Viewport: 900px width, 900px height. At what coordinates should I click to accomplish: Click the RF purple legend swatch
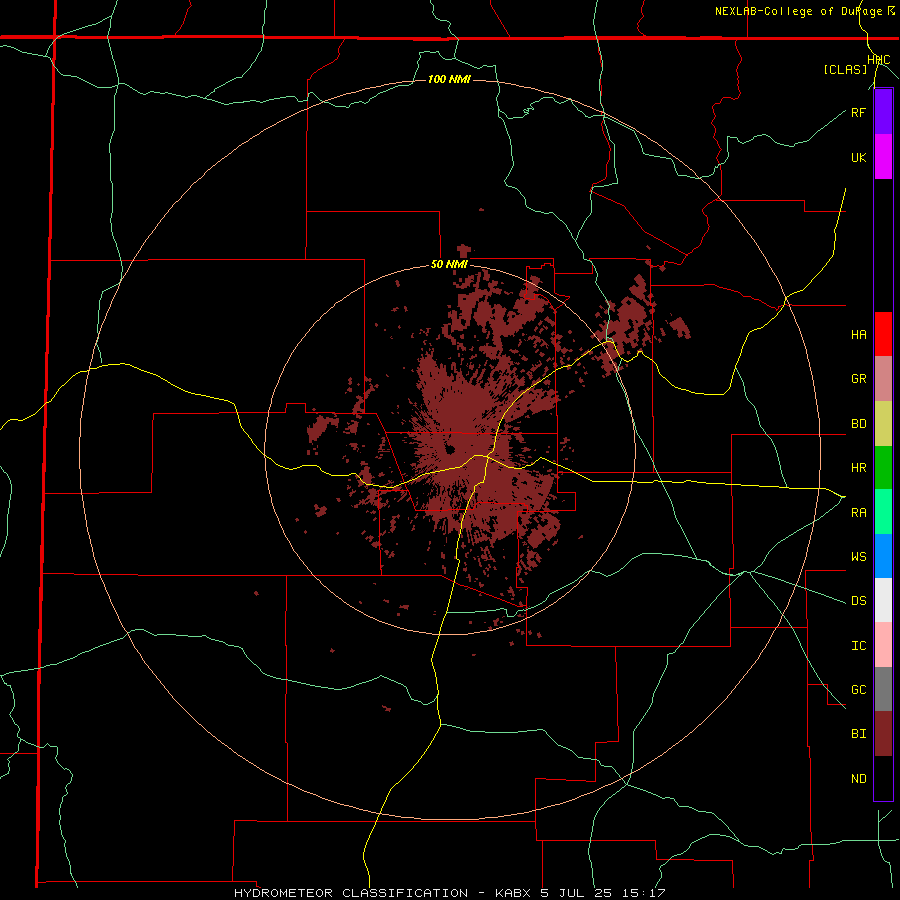click(x=883, y=112)
